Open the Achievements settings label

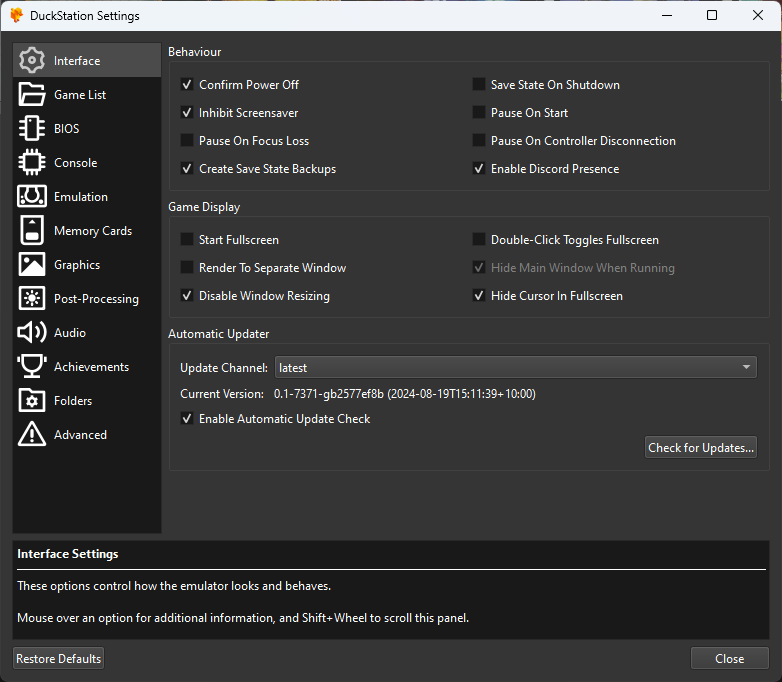91,367
